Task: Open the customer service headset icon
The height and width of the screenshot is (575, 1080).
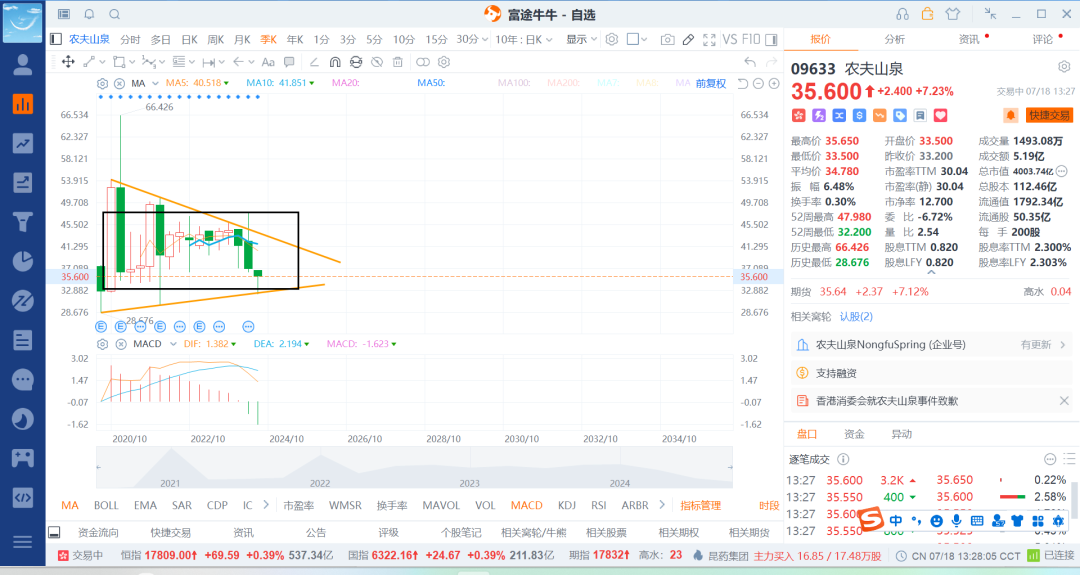Action: pos(902,14)
